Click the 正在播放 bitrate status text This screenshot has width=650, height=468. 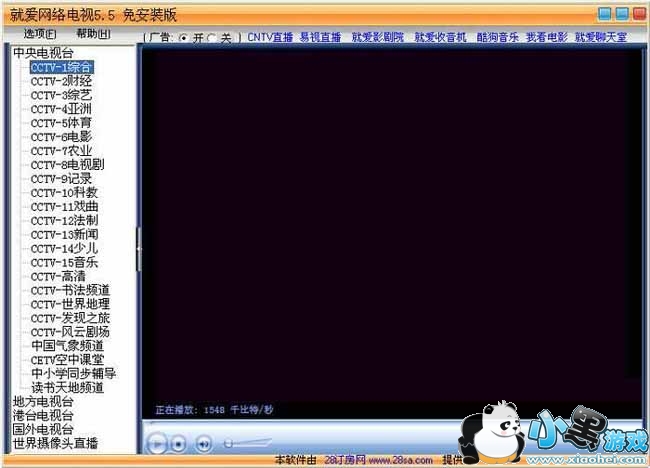(214, 410)
